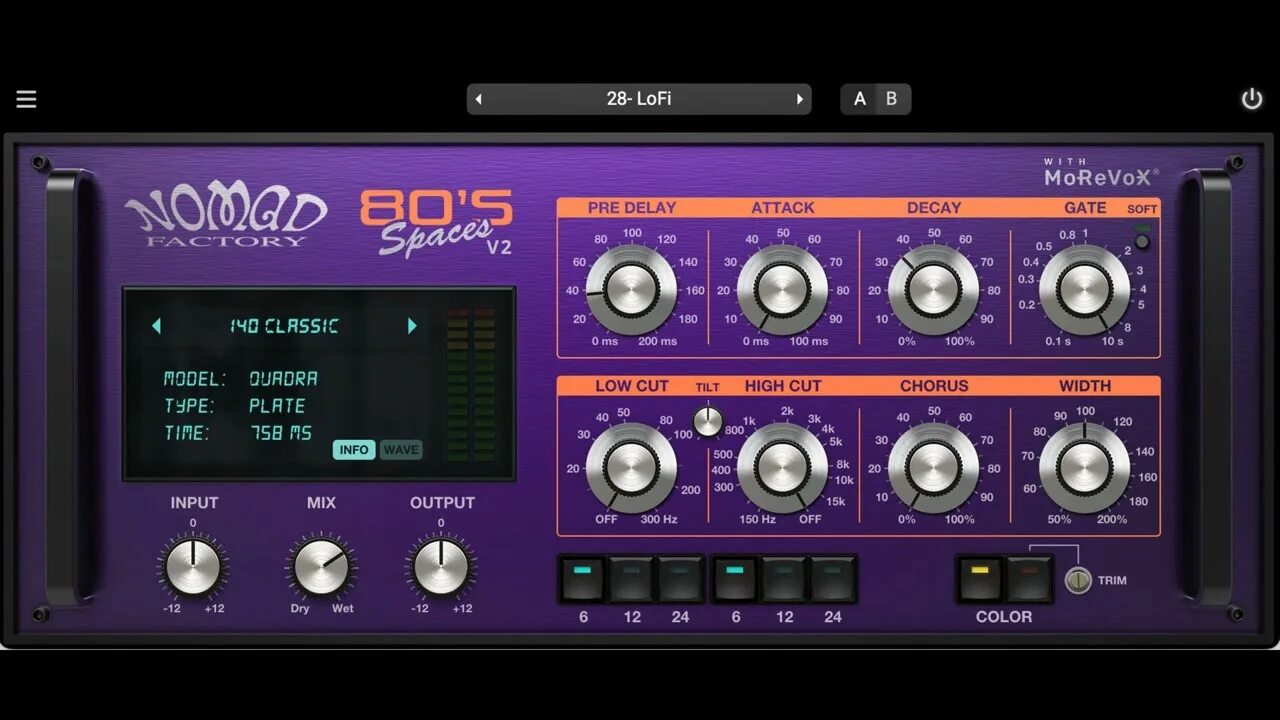Open the 28- LoFi preset selector
This screenshot has height=720, width=1280.
pos(639,99)
